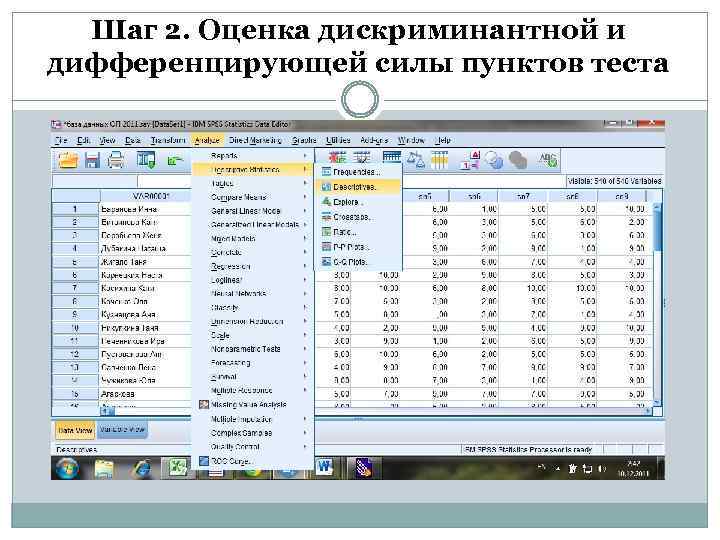Click the clock in the system tray
Image resolution: width=720 pixels, height=540 pixels.
(x=633, y=469)
